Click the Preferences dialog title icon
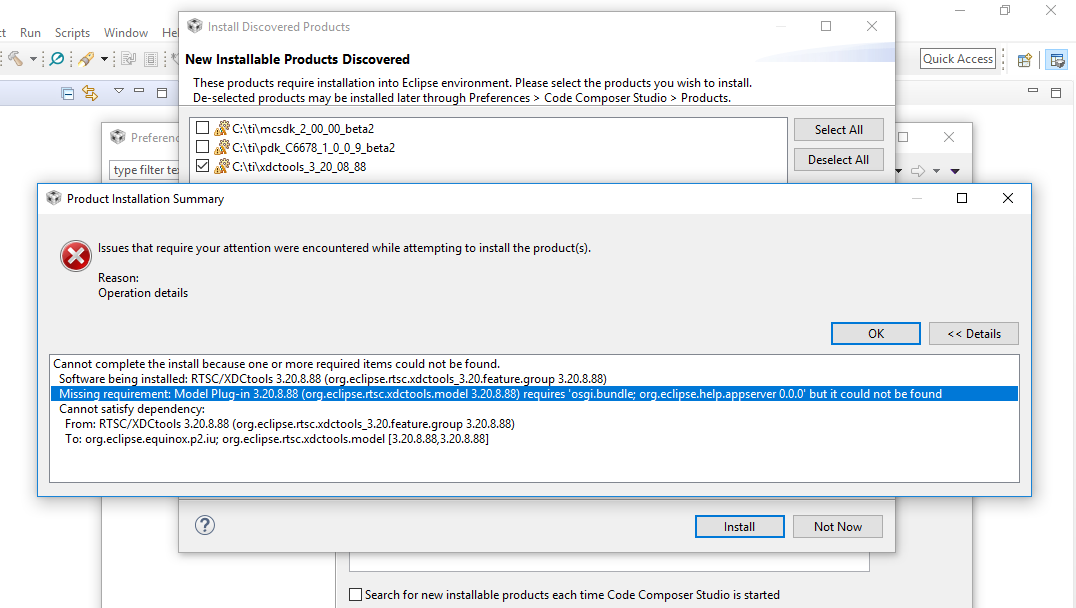Viewport: 1076px width, 608px height. pyautogui.click(x=118, y=137)
